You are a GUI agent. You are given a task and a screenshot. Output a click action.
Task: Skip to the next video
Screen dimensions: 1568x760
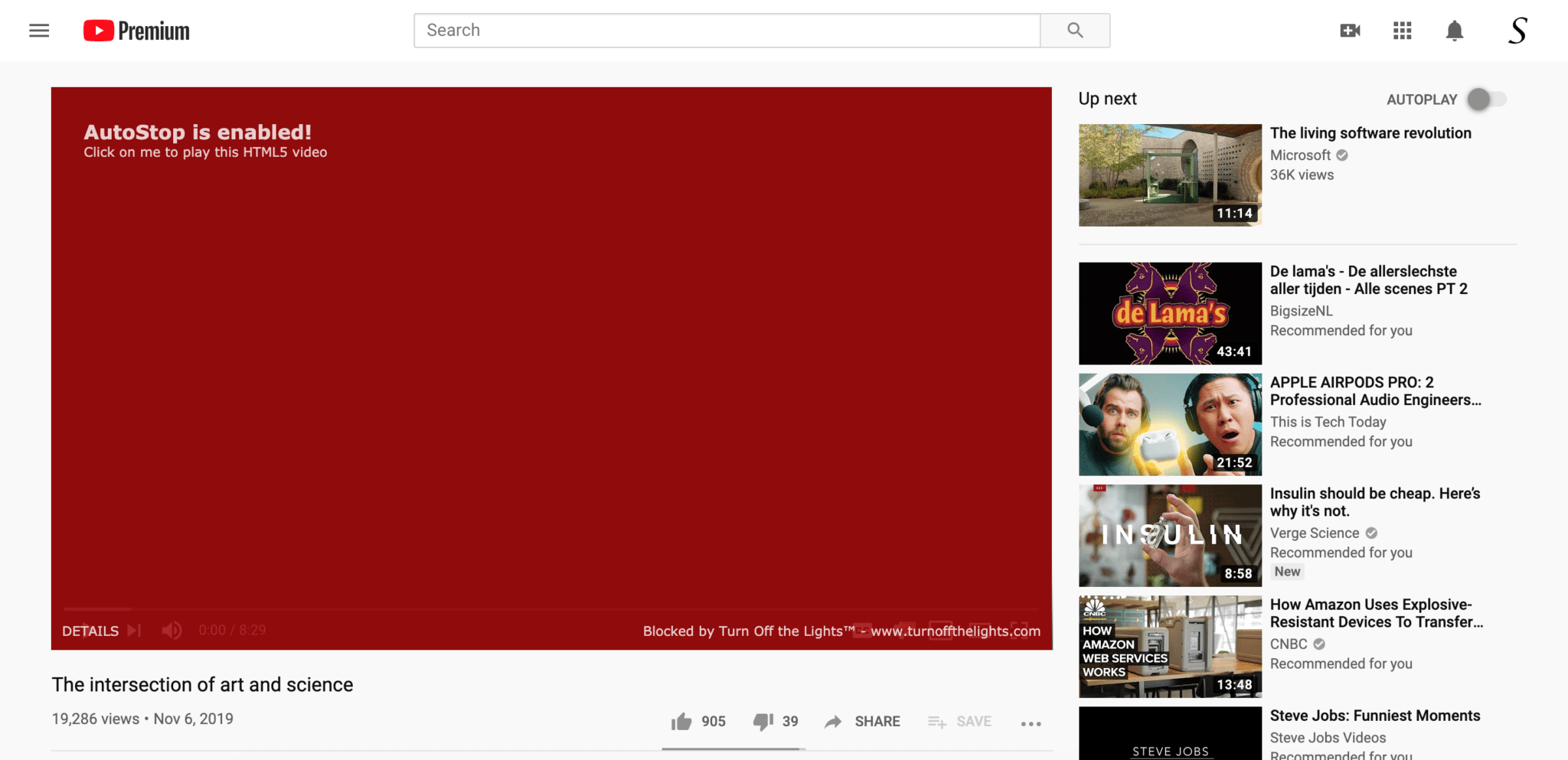134,630
